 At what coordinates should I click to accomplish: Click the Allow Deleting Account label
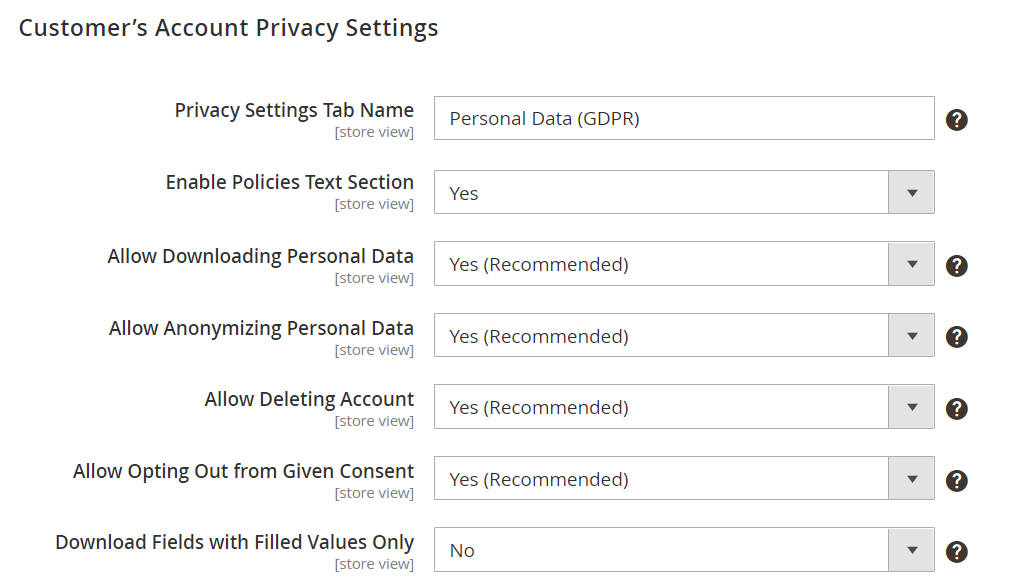(309, 399)
